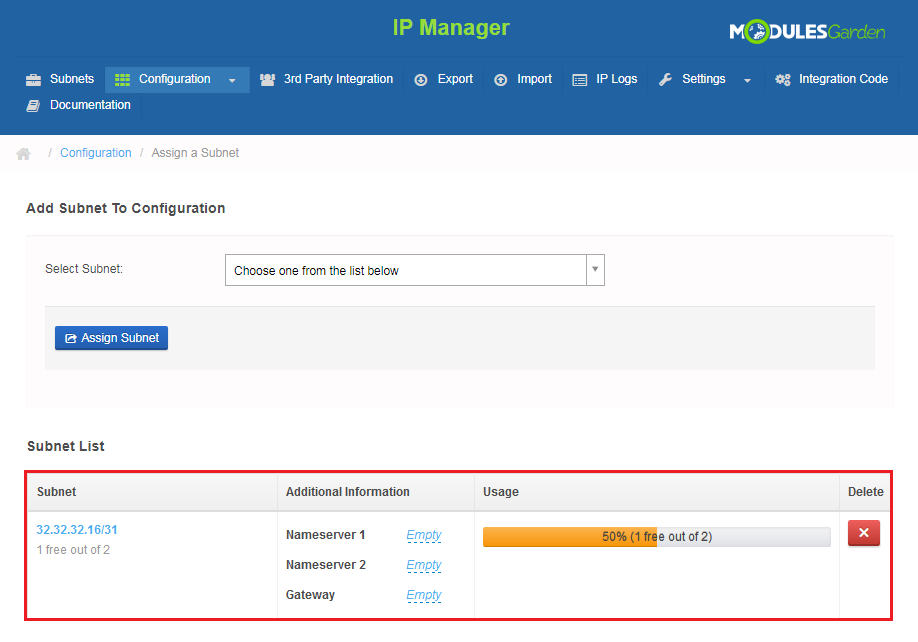Click the '1 free out of 2' text under subnet

pyautogui.click(x=73, y=550)
